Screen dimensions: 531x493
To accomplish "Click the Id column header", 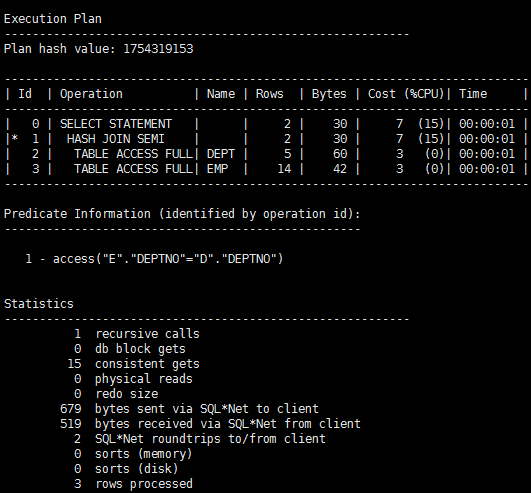I will click(25, 94).
